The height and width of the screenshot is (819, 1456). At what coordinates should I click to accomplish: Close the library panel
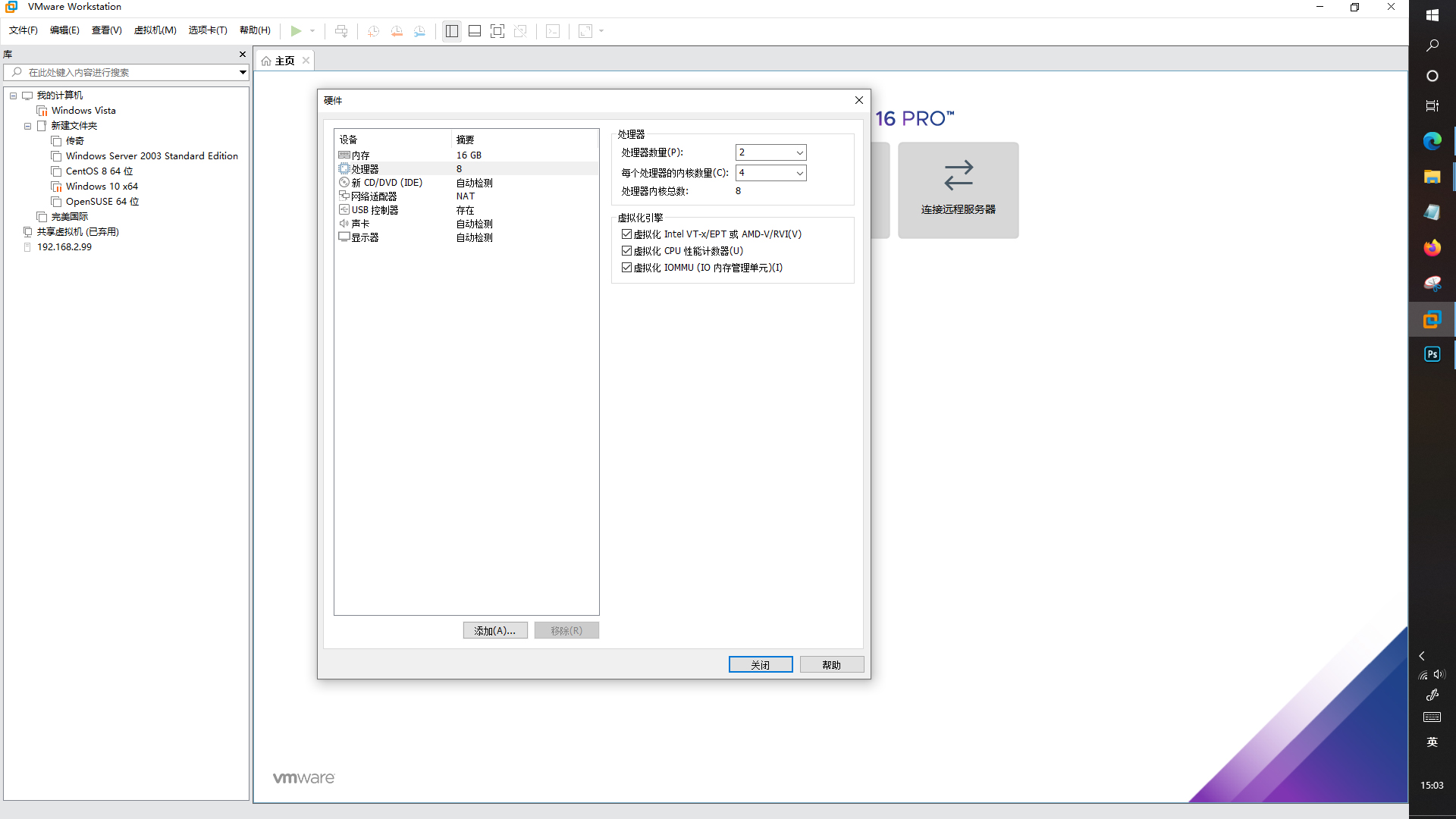[243, 55]
